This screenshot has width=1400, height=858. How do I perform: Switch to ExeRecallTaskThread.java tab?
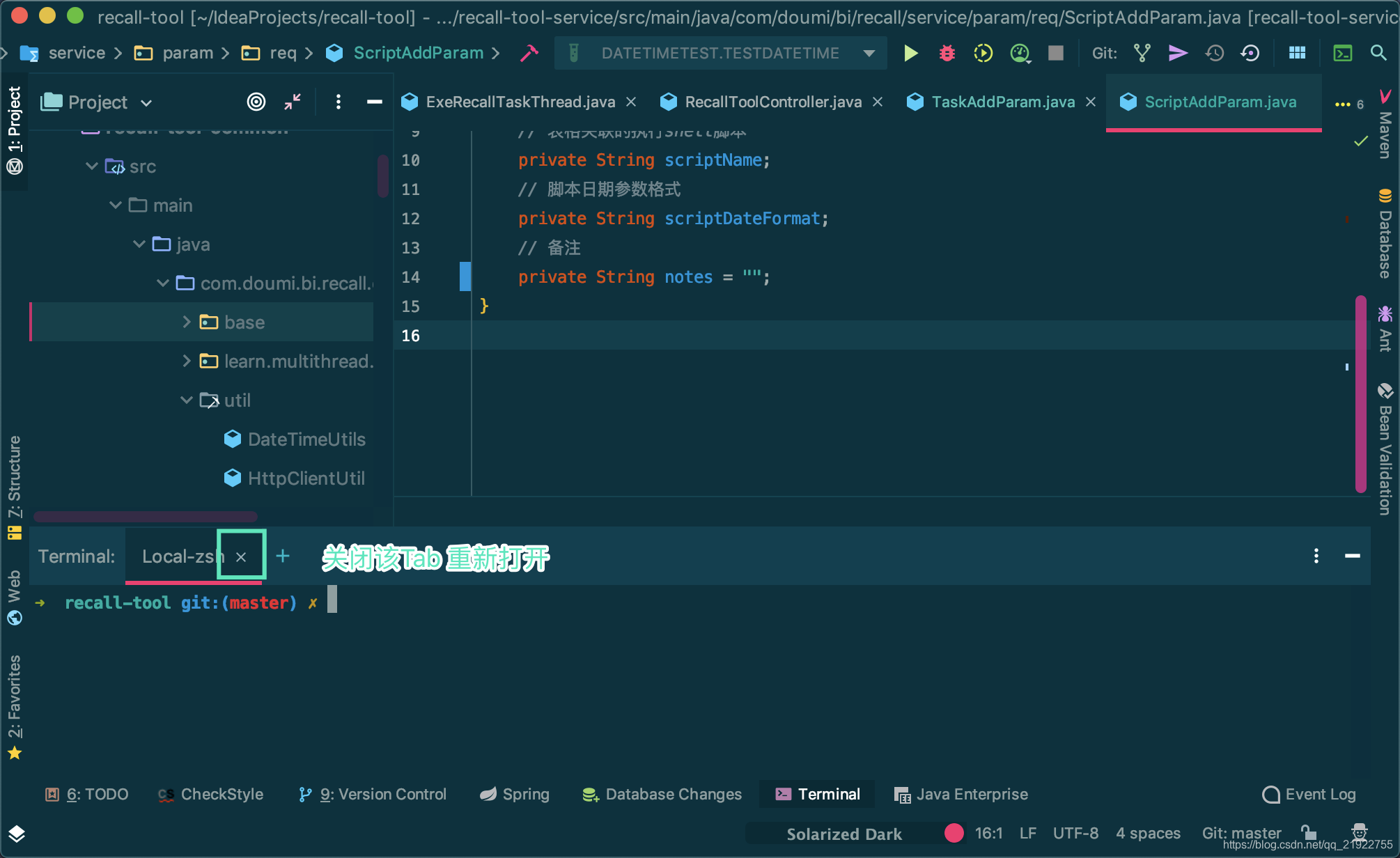(x=520, y=102)
